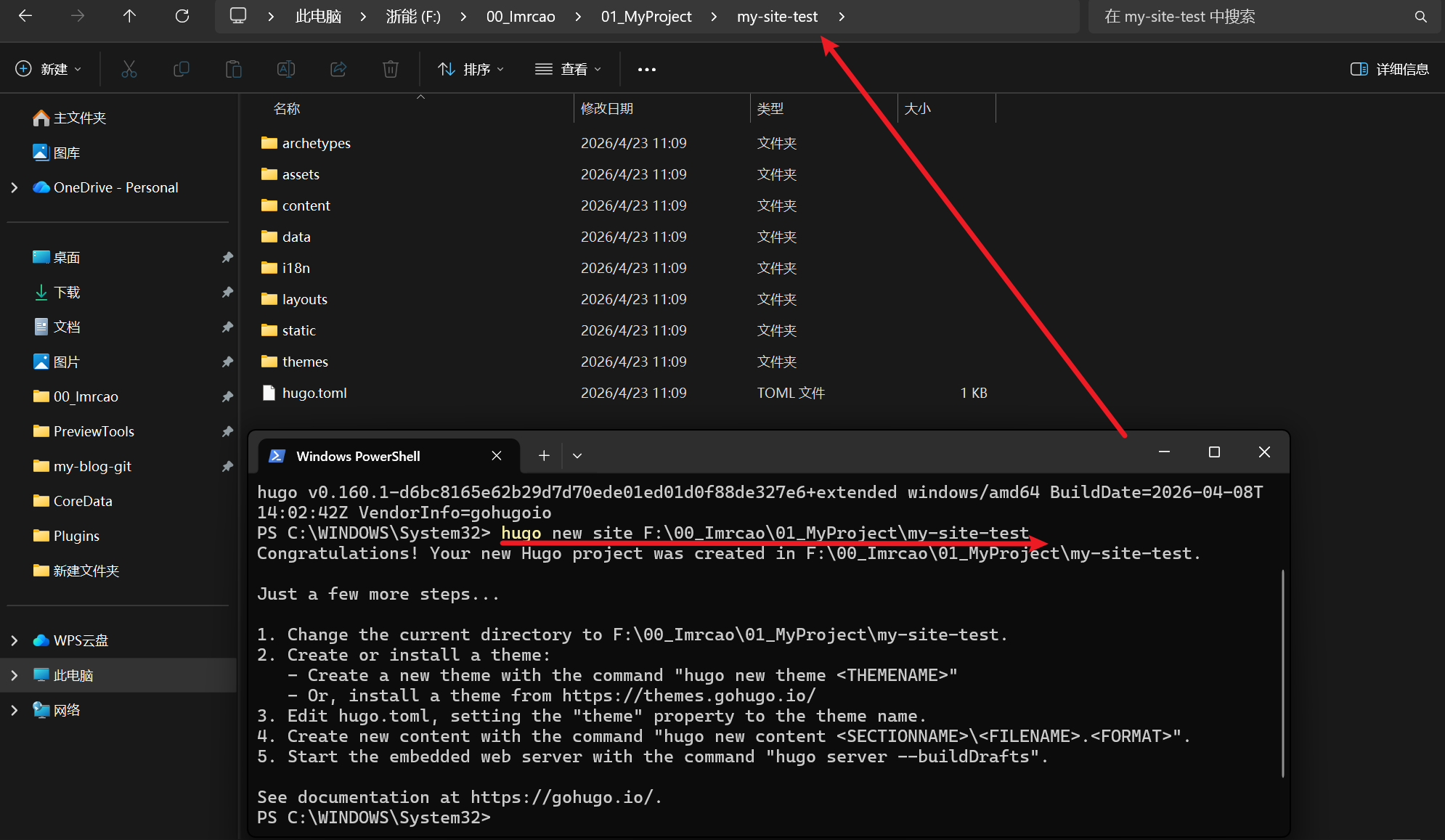The height and width of the screenshot is (840, 1445).
Task: Click the Rename icon in toolbar
Action: [x=286, y=69]
